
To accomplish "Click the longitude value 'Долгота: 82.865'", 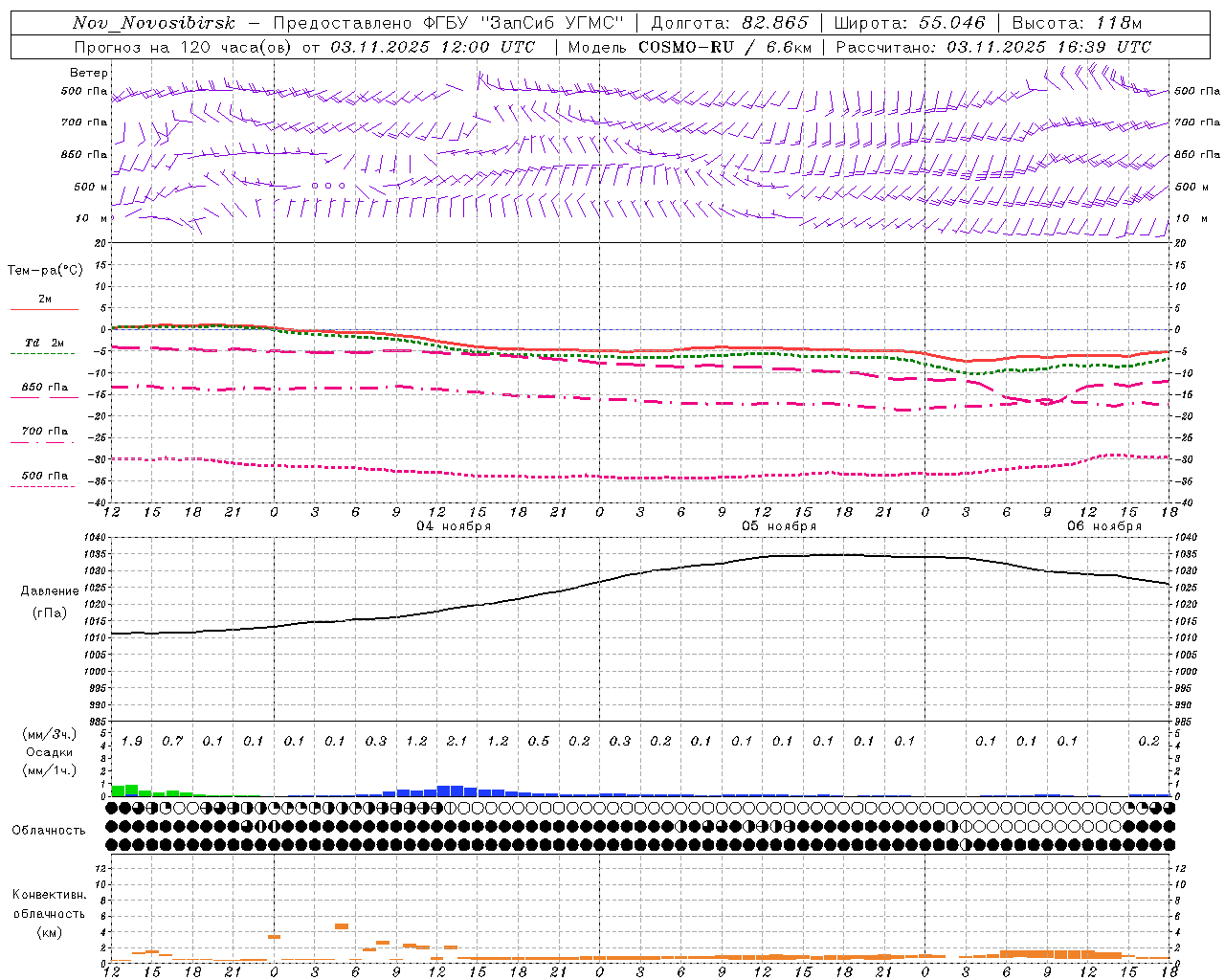I will click(729, 23).
